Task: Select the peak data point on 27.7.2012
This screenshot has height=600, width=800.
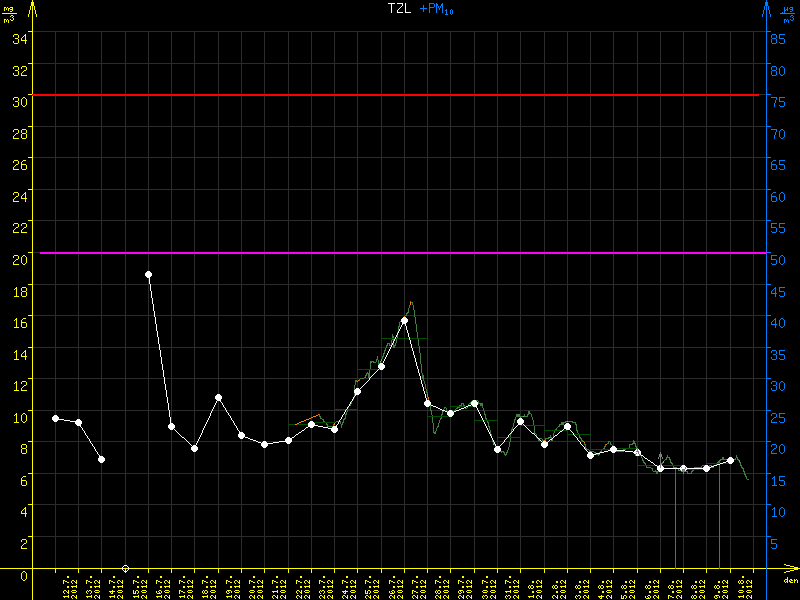Action: click(404, 321)
